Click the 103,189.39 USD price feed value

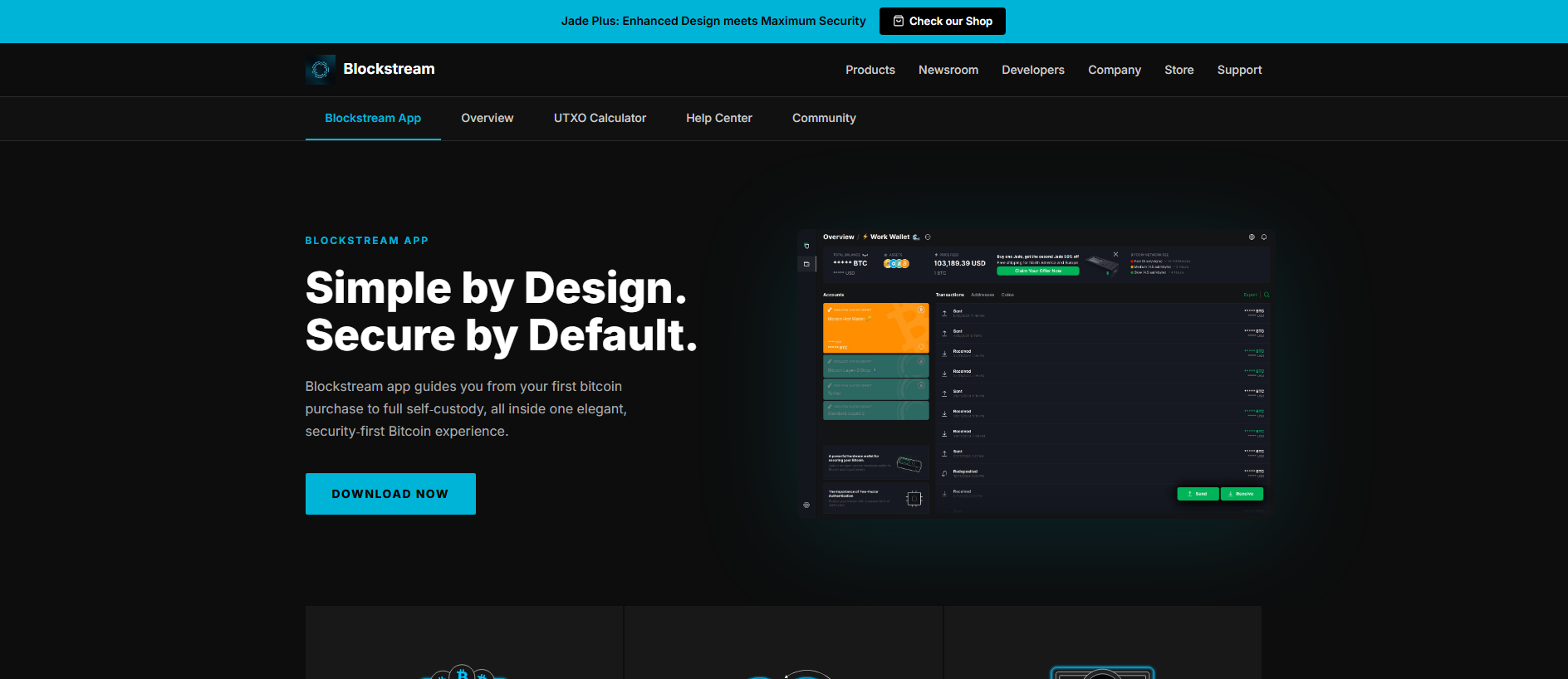point(959,263)
